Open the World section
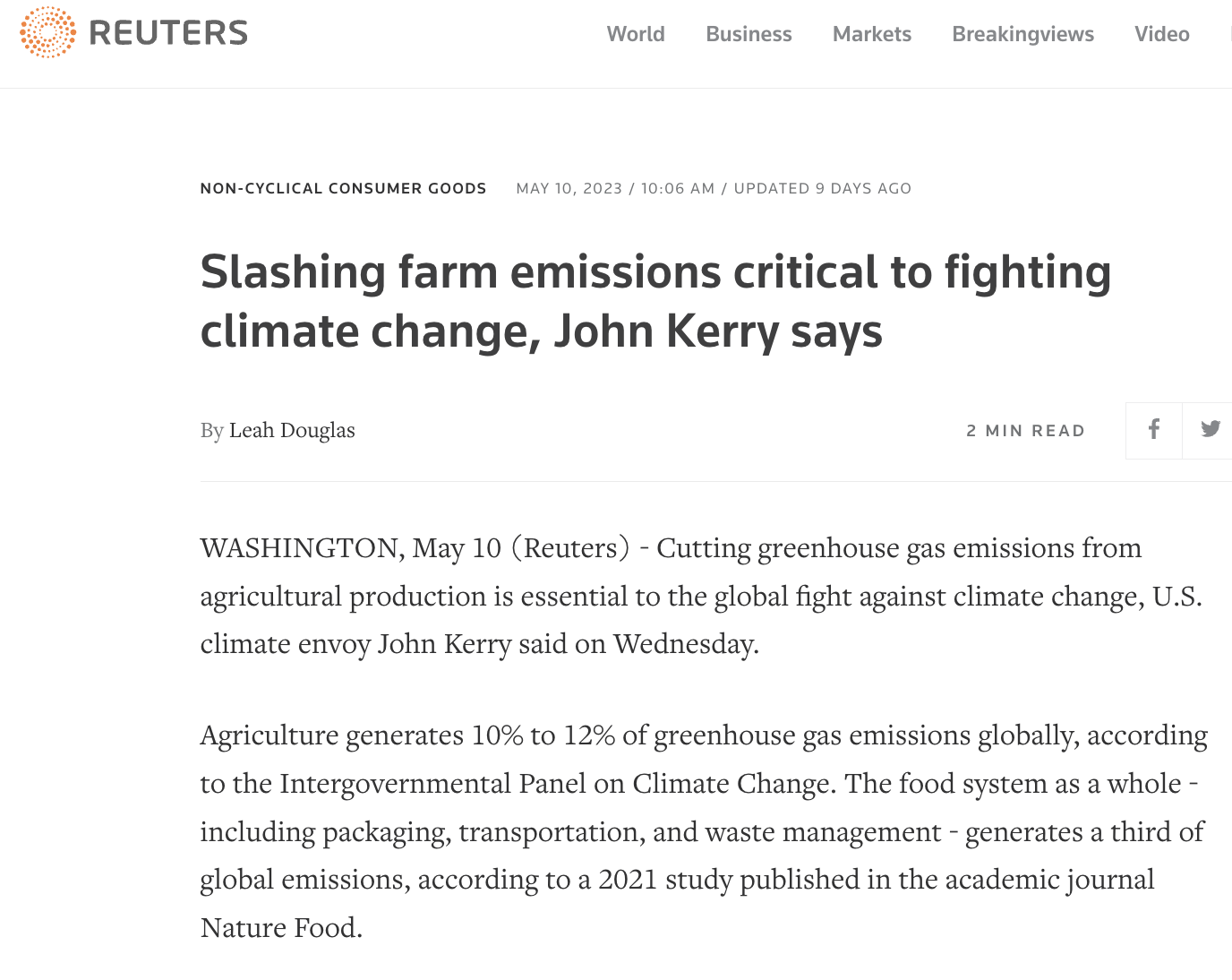The width and height of the screenshot is (1232, 980). [636, 34]
